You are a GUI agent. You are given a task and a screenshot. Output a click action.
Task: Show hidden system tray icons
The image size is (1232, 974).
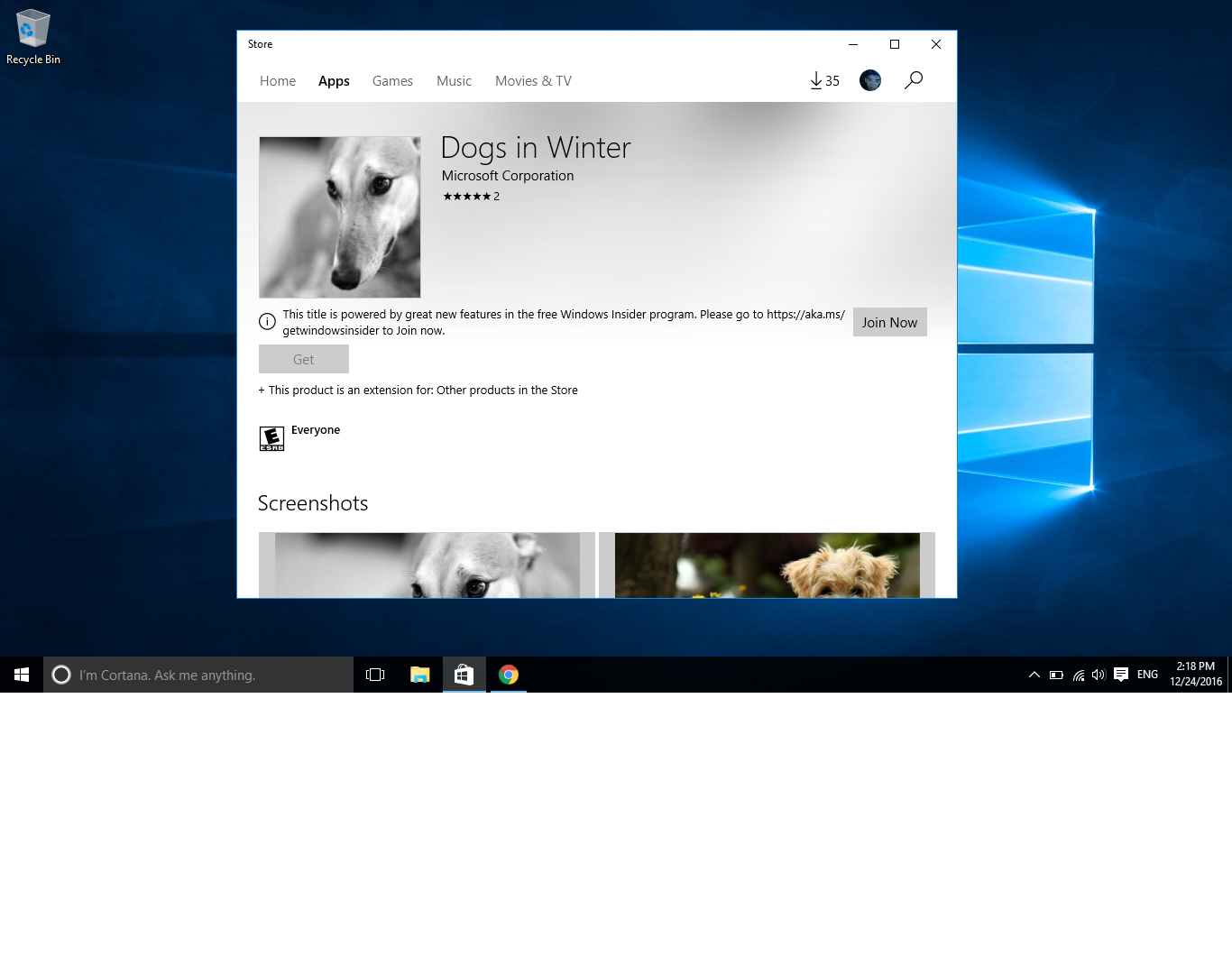click(1034, 675)
